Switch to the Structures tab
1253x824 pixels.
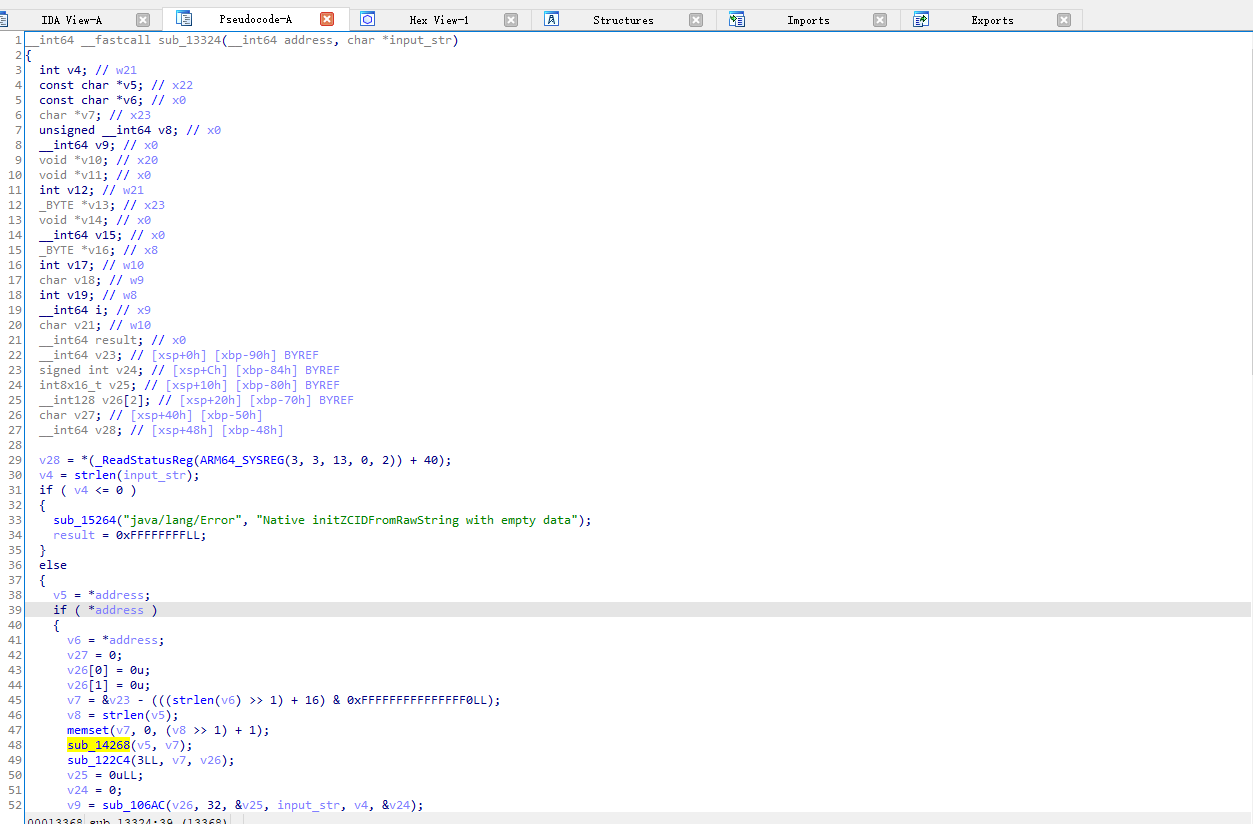[x=623, y=20]
